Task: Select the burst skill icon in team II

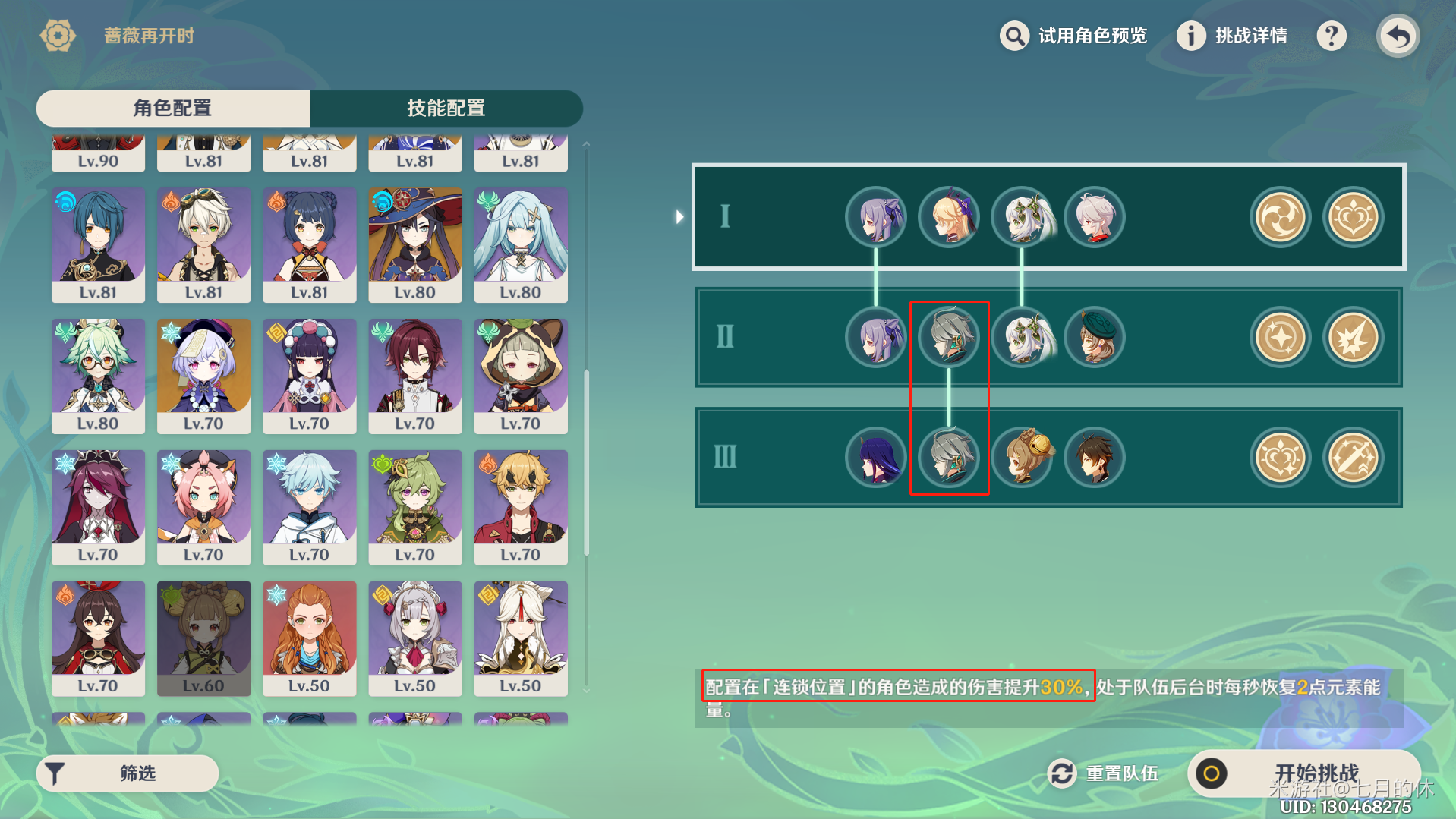Action: click(x=1353, y=337)
